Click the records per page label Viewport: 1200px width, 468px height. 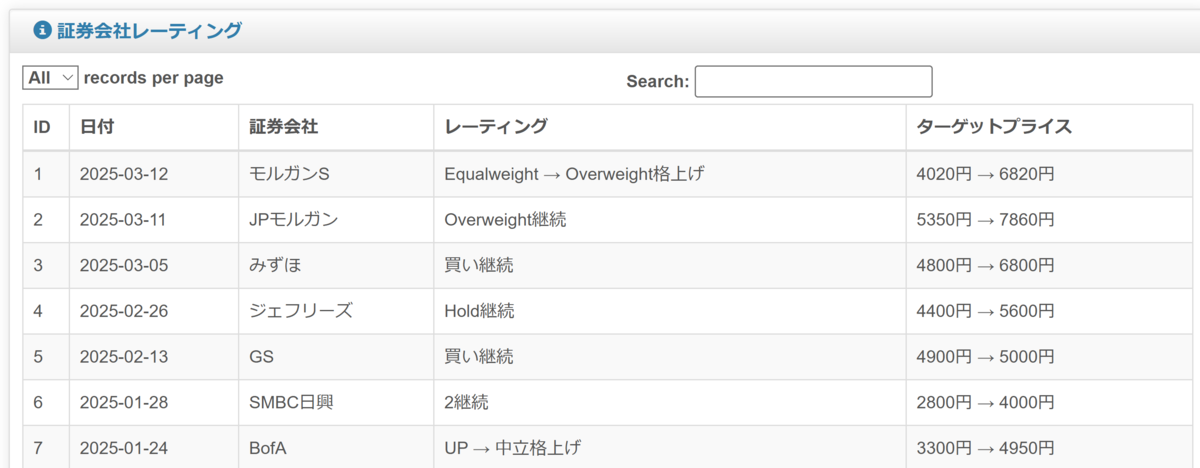(154, 78)
